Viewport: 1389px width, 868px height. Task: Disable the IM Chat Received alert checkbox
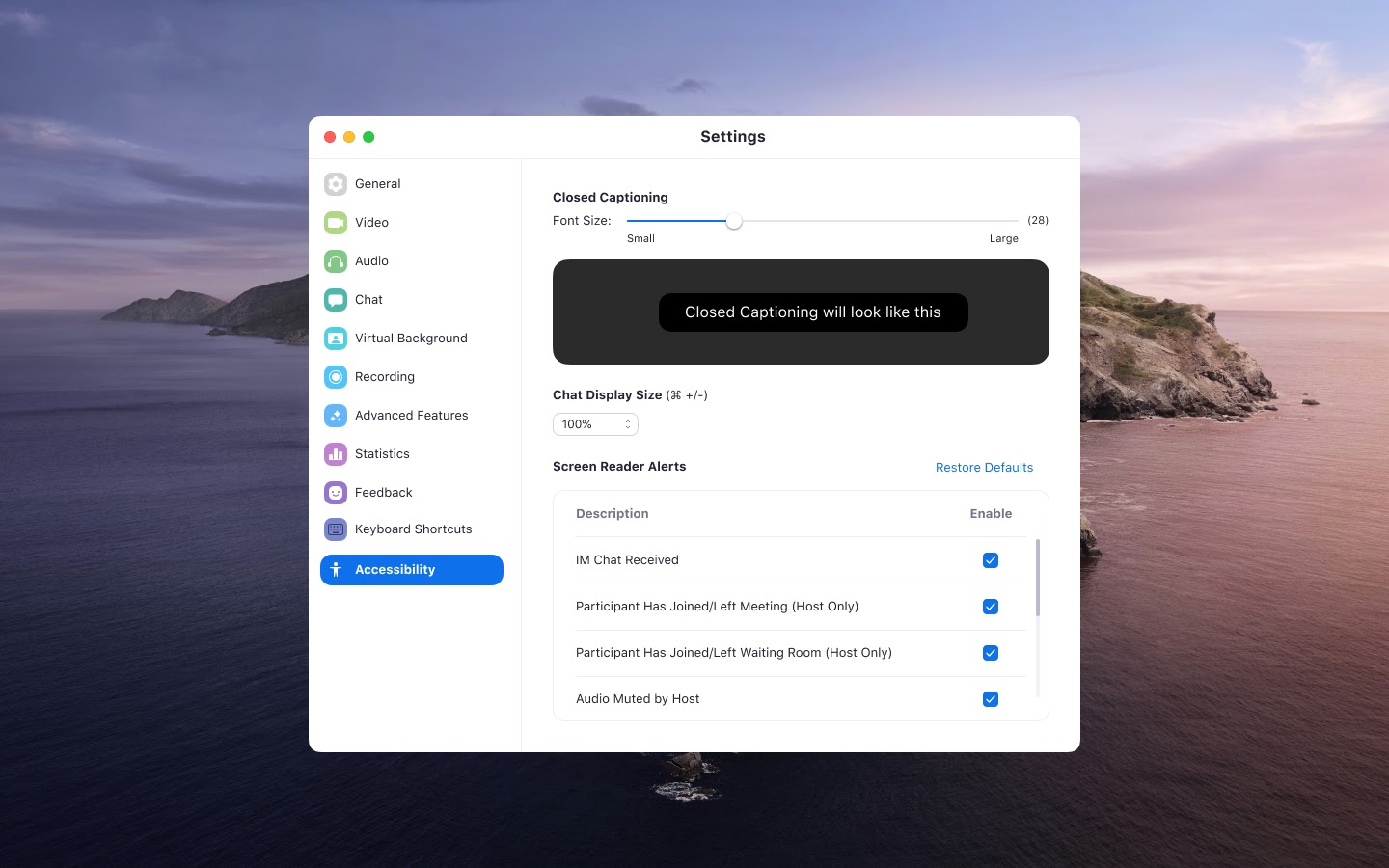coord(991,560)
